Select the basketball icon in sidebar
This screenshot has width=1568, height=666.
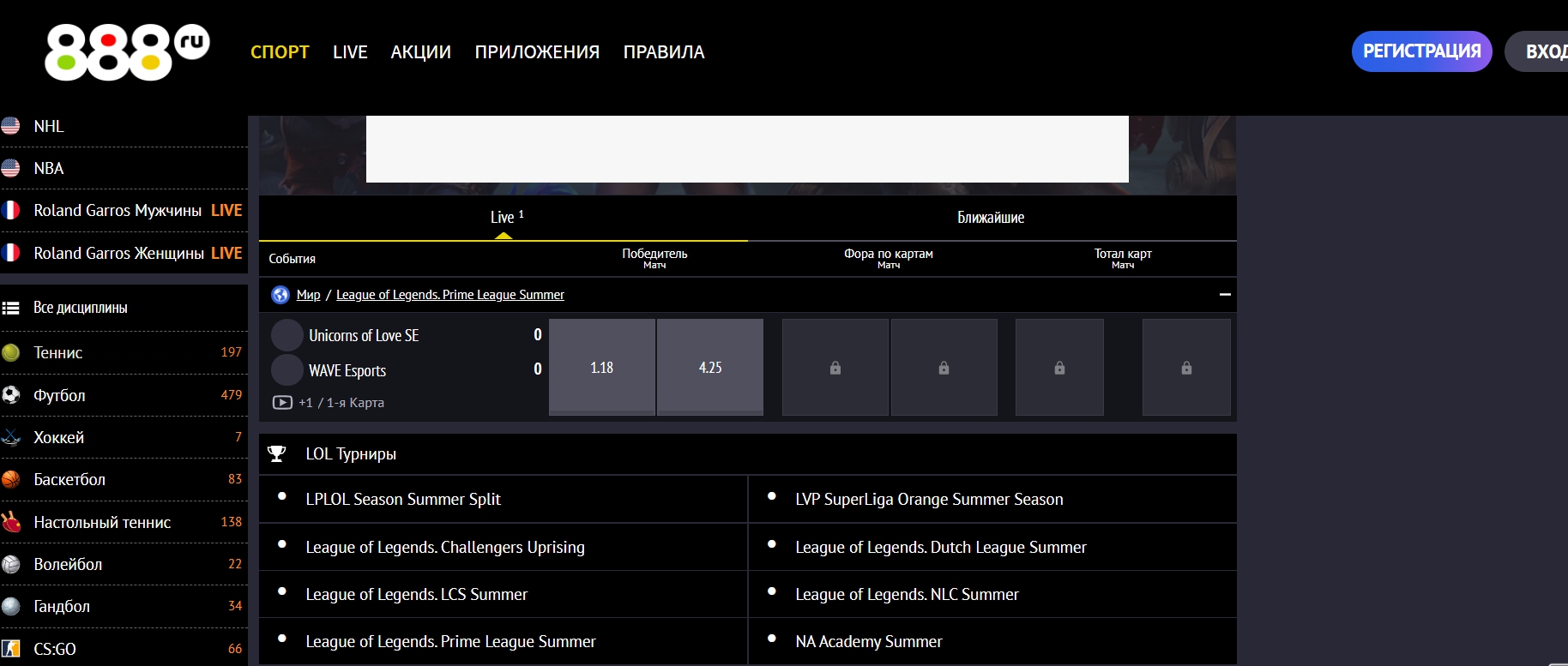coord(11,479)
